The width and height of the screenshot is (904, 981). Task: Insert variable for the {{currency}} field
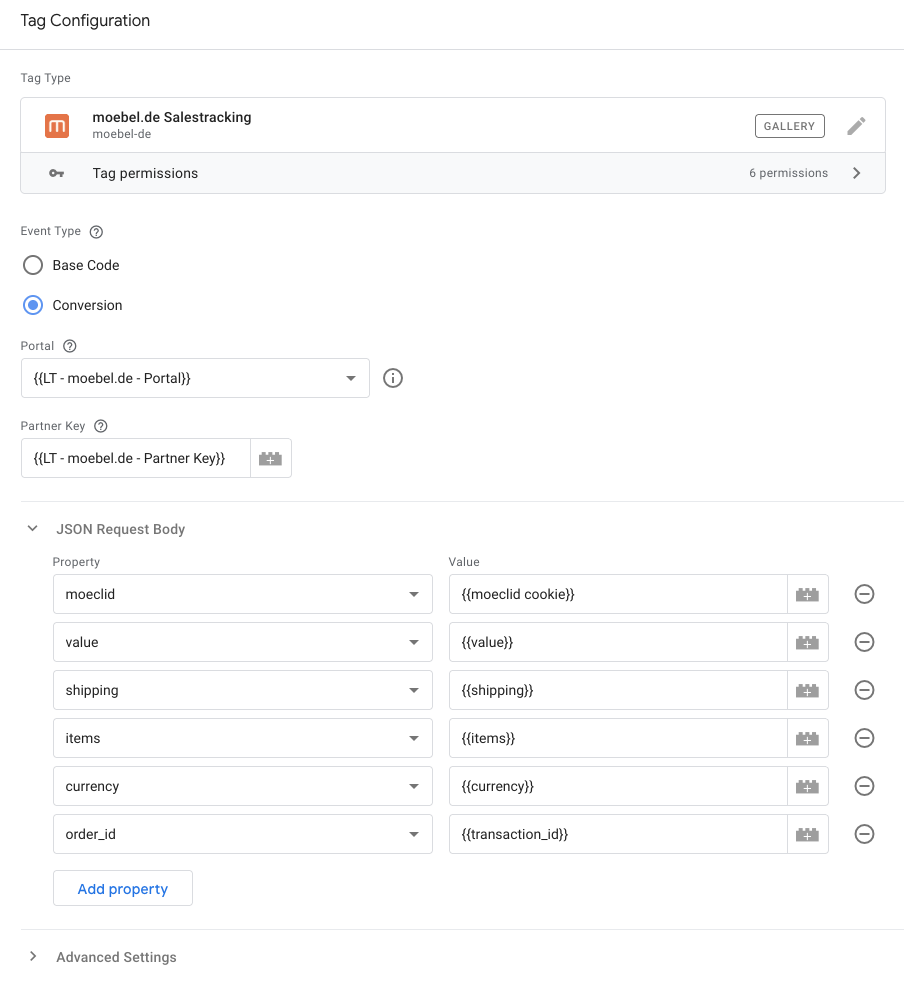808,786
